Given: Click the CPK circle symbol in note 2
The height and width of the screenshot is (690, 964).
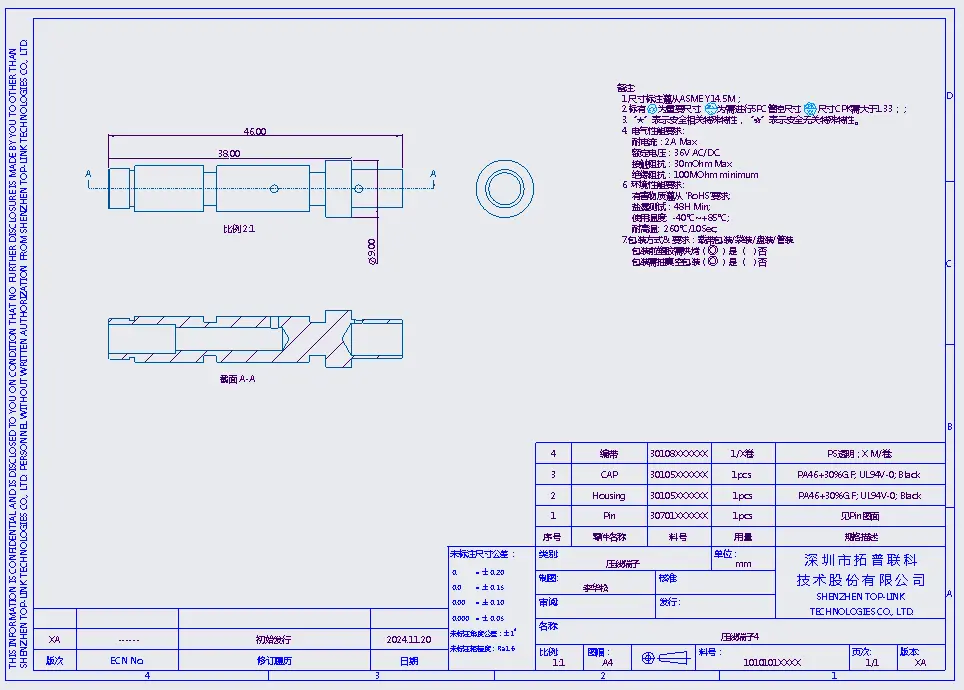Looking at the screenshot, I should (x=810, y=109).
